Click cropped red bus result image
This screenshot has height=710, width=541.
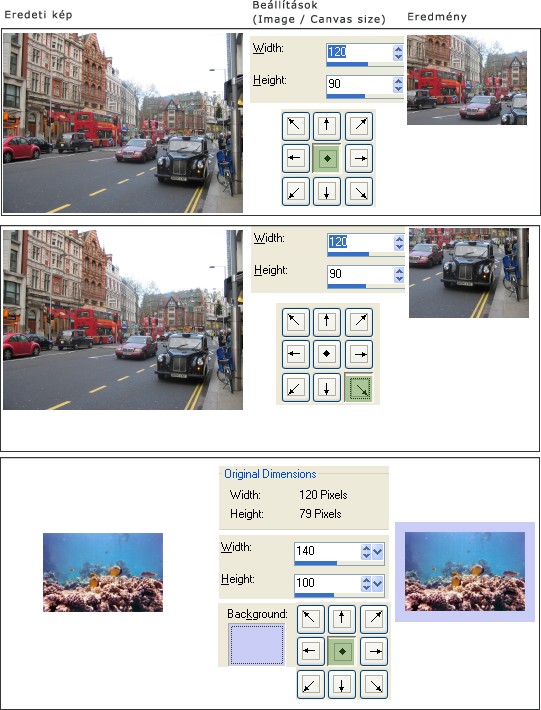pos(467,80)
